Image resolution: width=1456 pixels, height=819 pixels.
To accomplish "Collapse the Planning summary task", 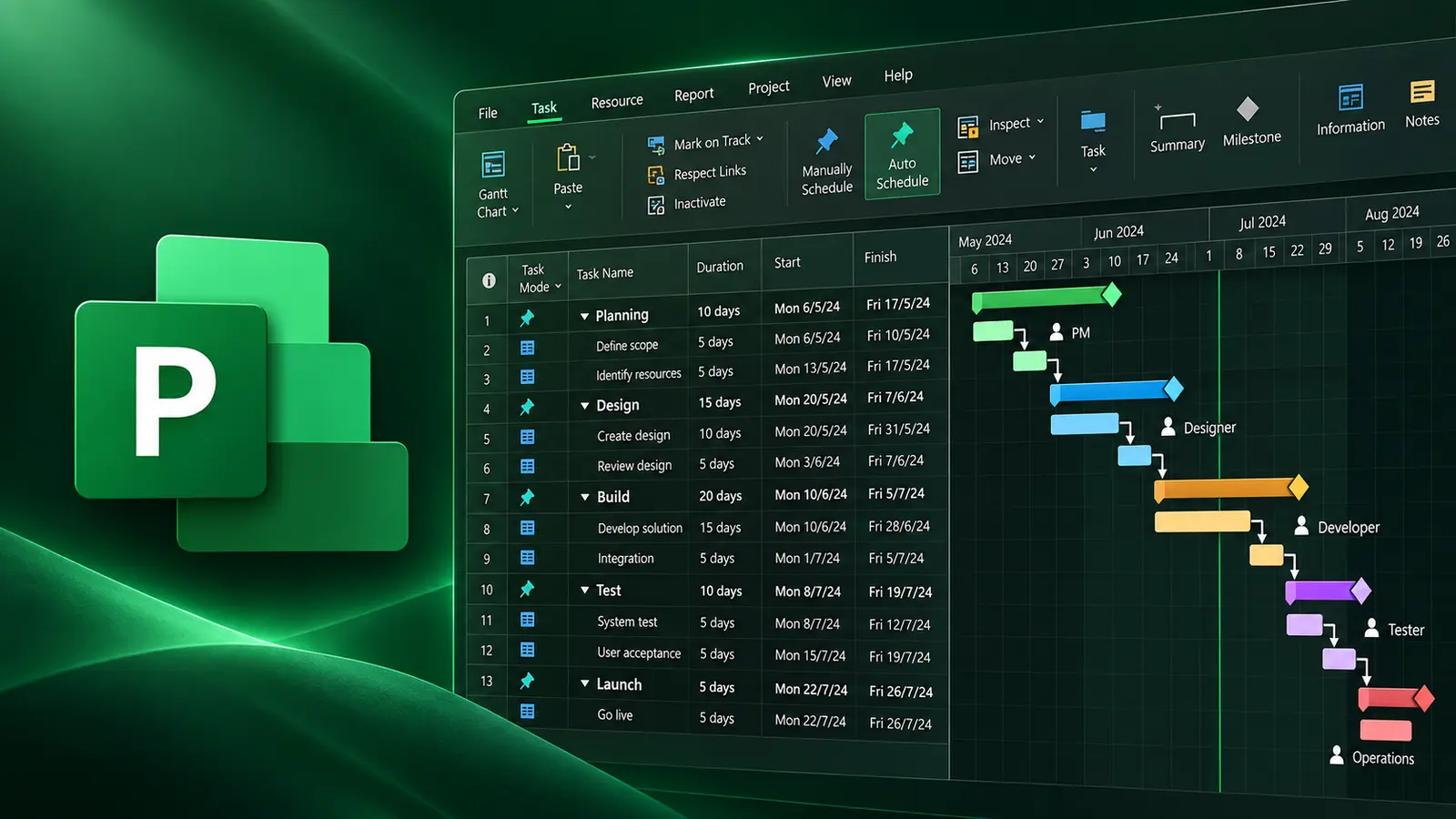I will (x=585, y=317).
